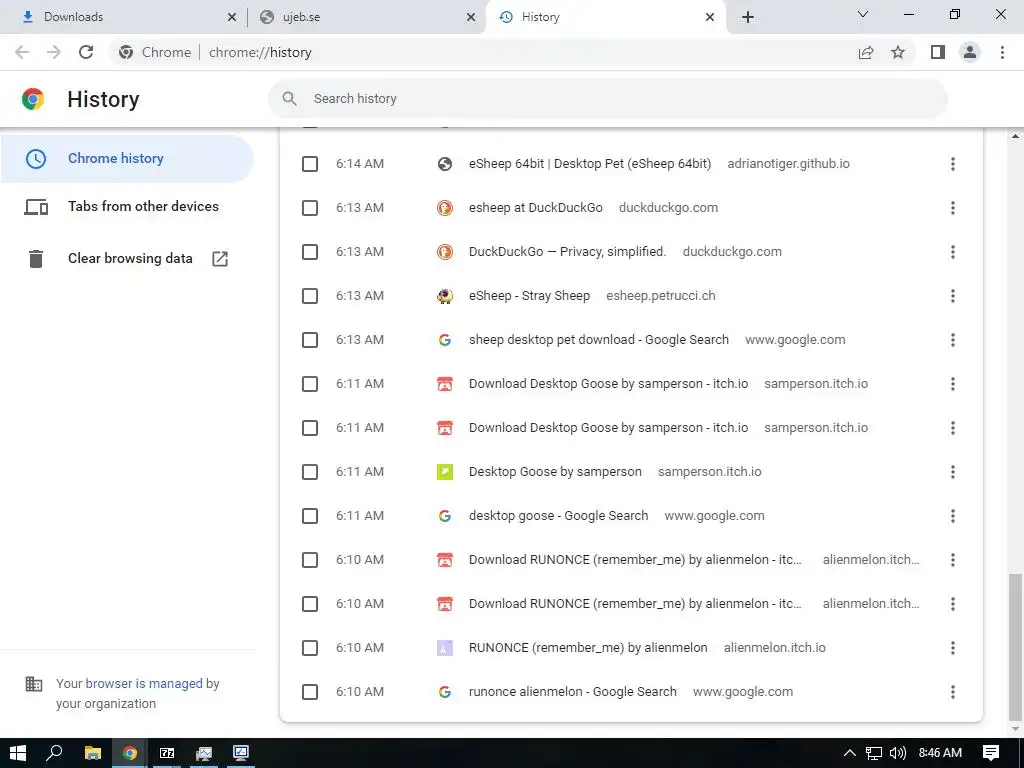Click the green Desktop Goose favicon
Screen dimensions: 1024x768
445,472
